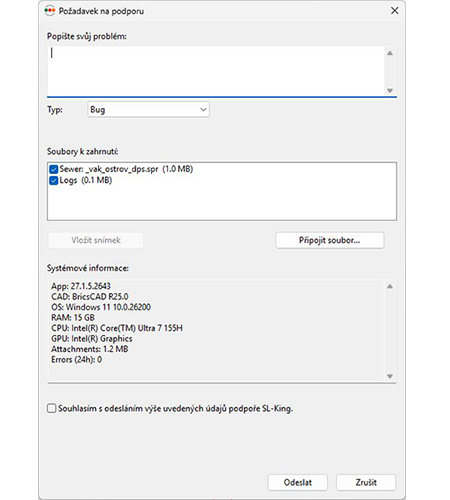
Task: Click empty area of Soubory k zahrnutí list
Action: [222, 203]
